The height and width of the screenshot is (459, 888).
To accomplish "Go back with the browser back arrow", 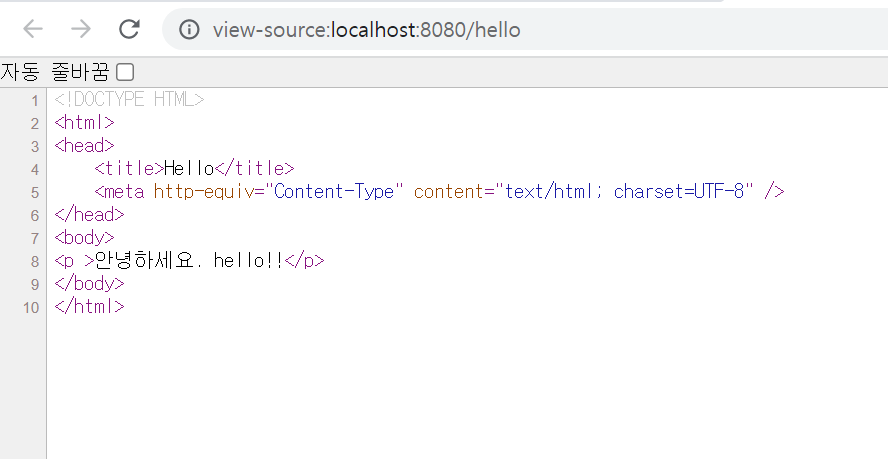I will (x=33, y=29).
